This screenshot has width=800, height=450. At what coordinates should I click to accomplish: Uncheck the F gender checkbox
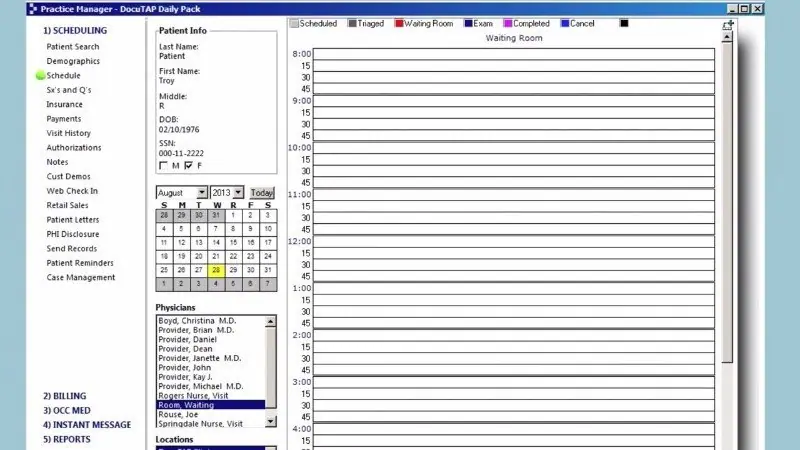(x=189, y=165)
